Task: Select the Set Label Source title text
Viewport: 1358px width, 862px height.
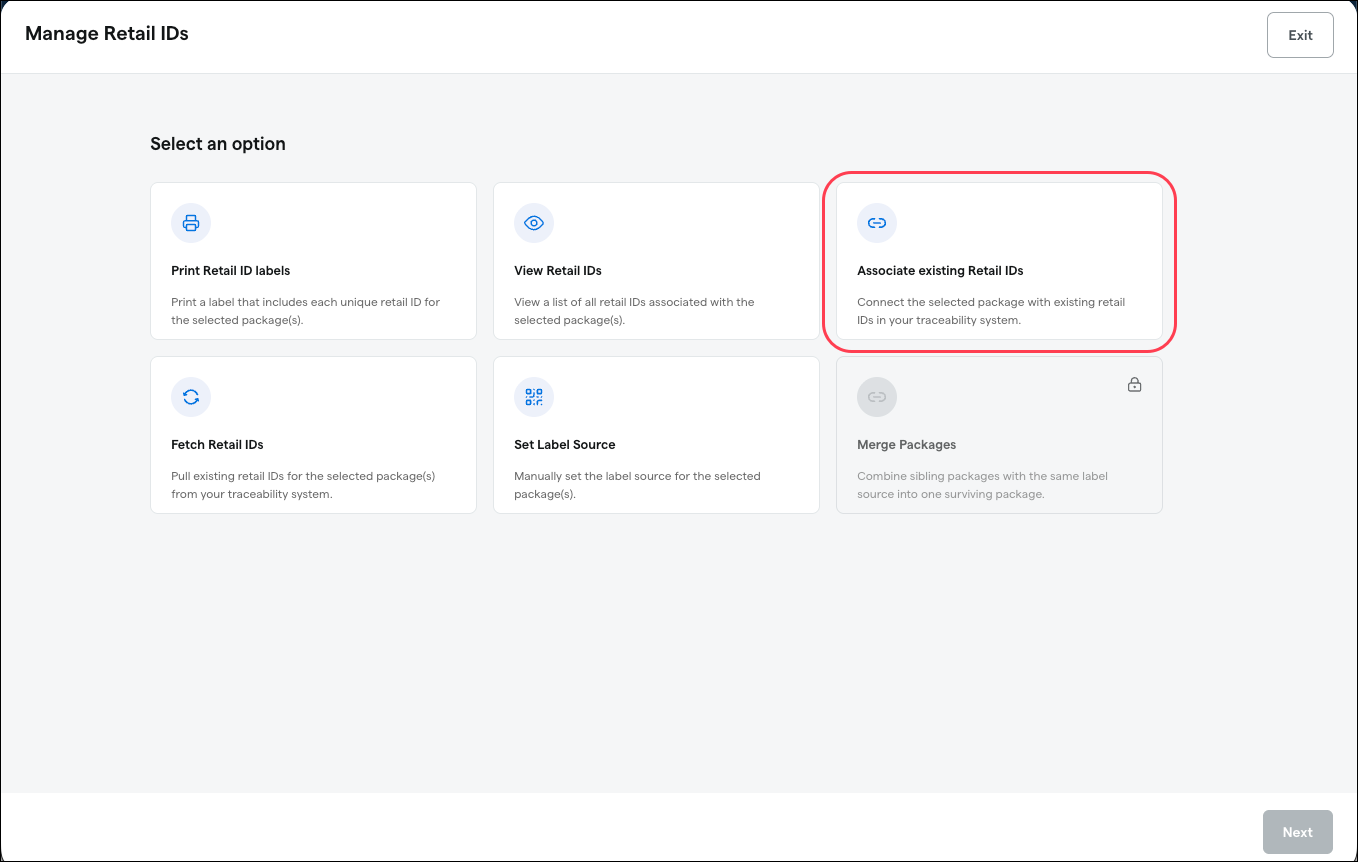Action: click(565, 445)
